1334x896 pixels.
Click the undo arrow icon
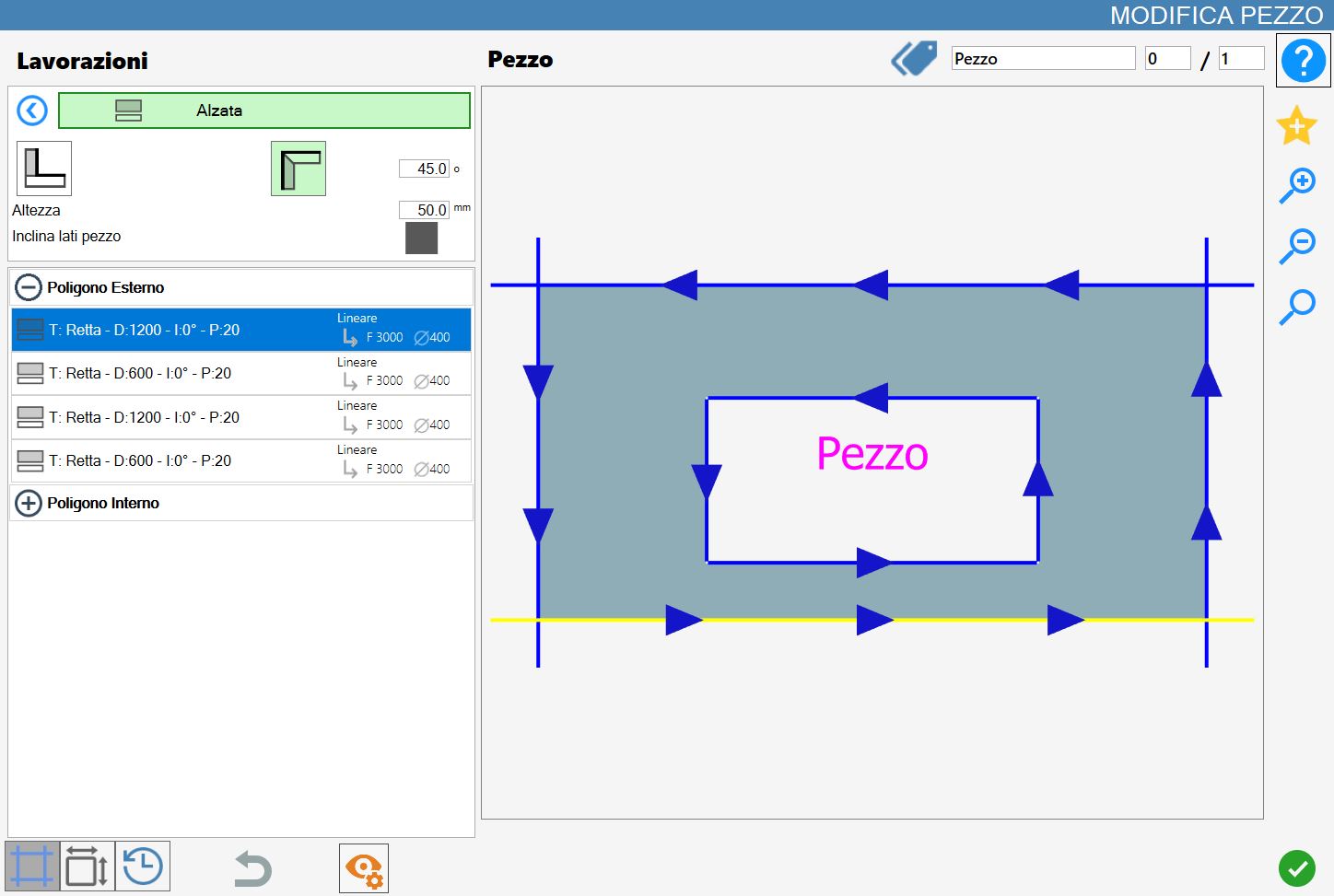(x=252, y=868)
